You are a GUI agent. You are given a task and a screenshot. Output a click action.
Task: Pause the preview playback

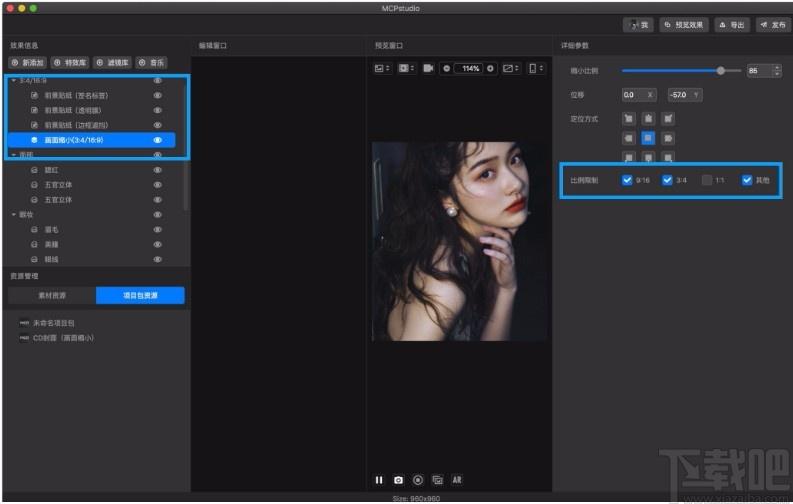(379, 480)
